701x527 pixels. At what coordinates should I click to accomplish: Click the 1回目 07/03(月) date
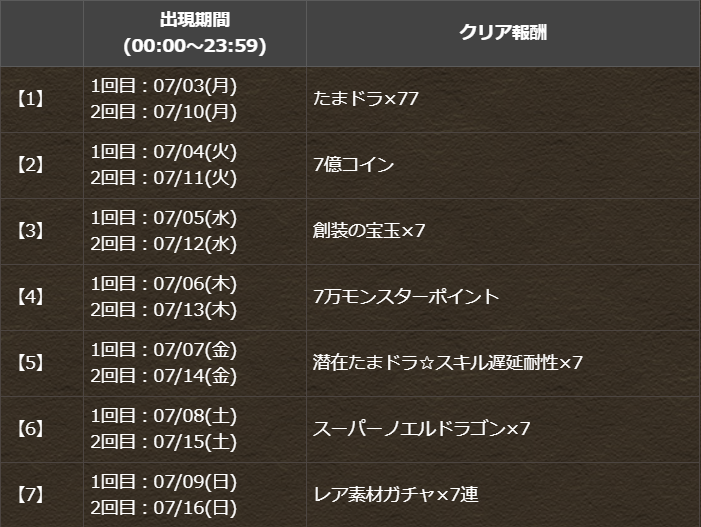click(x=164, y=86)
